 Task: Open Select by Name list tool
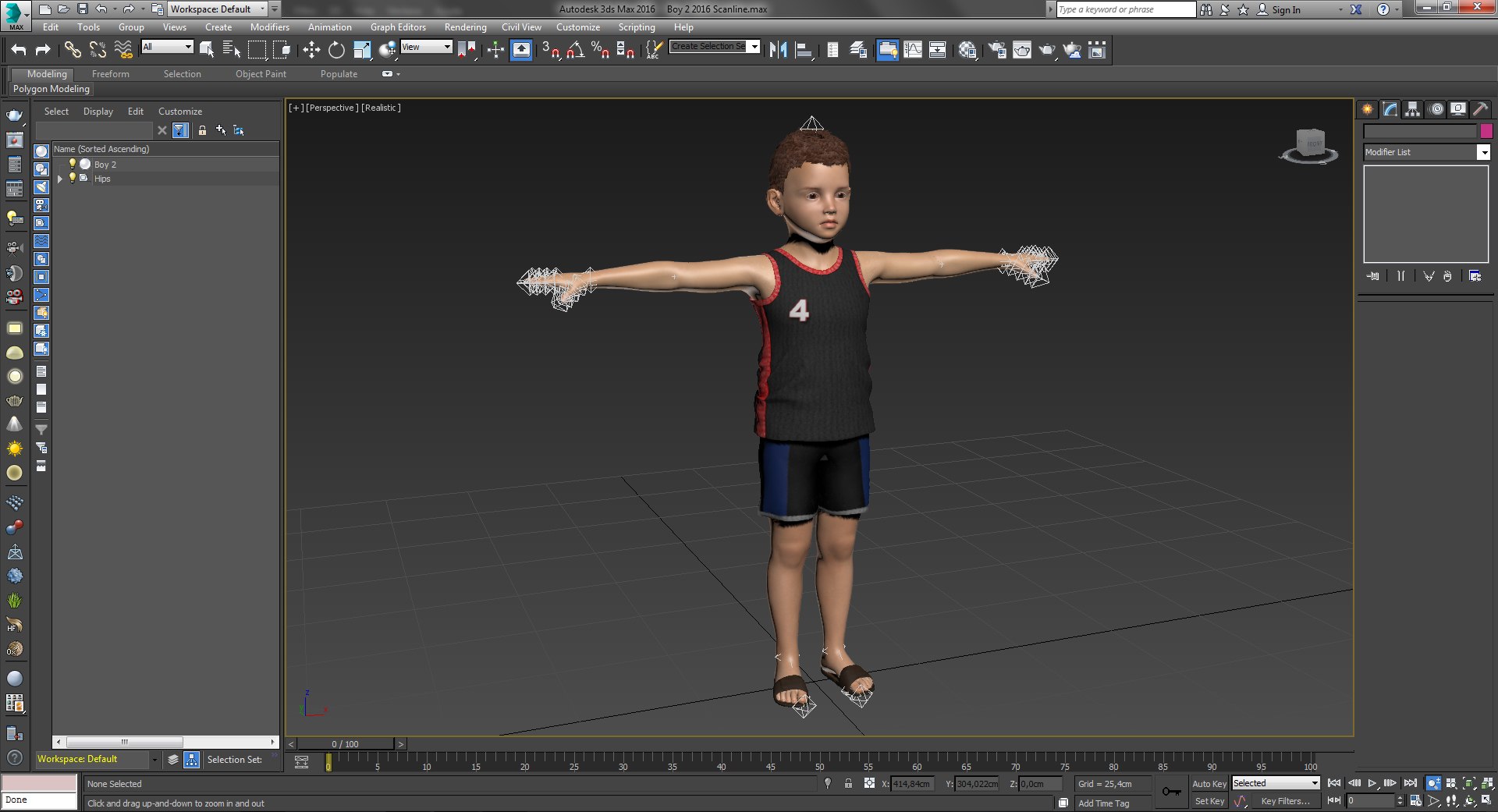coord(232,50)
